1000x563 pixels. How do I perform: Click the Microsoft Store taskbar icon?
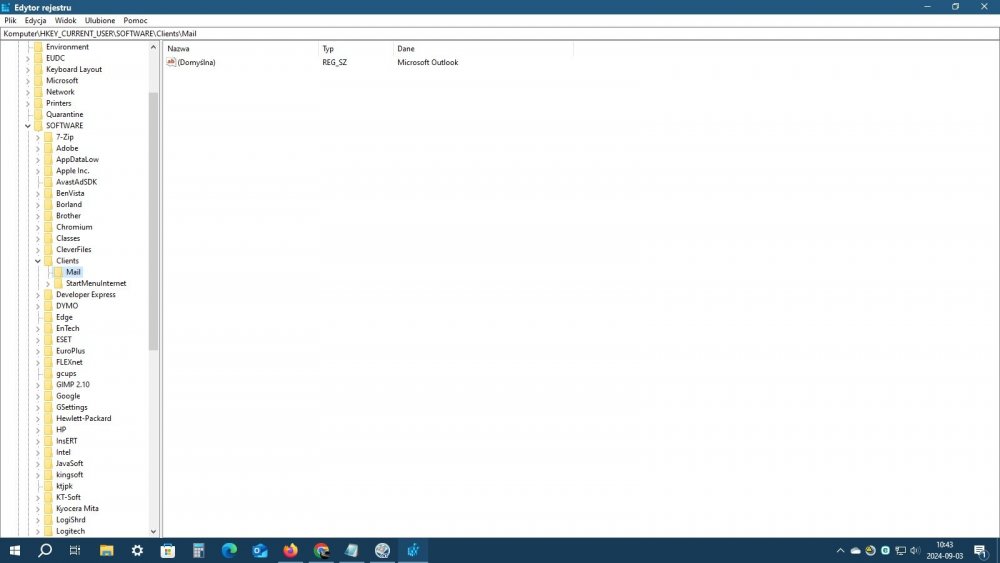pyautogui.click(x=167, y=551)
